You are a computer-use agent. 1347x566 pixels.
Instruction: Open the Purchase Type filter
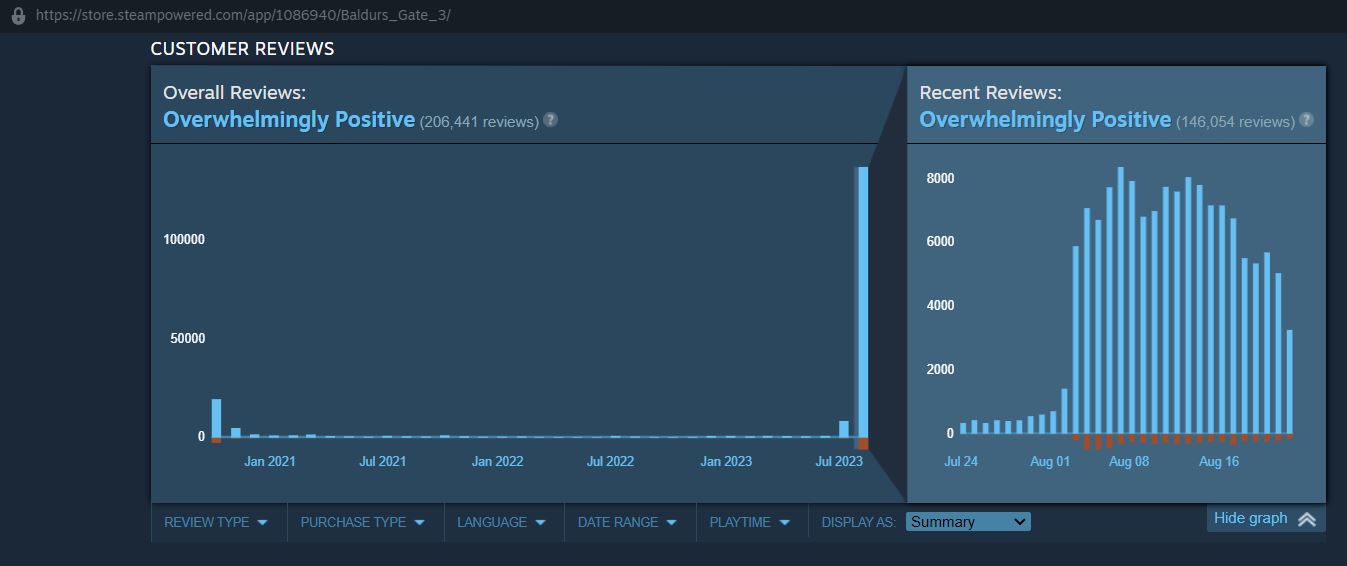coord(364,522)
